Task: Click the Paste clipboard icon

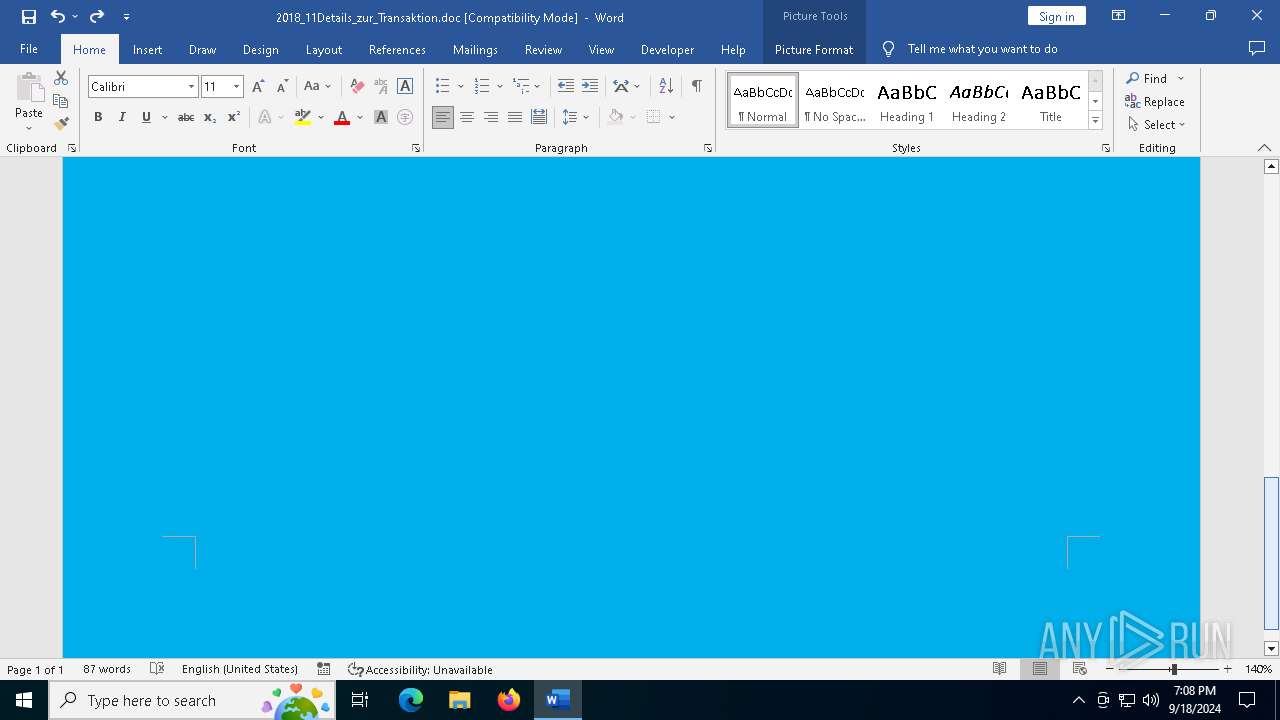Action: pyautogui.click(x=29, y=89)
